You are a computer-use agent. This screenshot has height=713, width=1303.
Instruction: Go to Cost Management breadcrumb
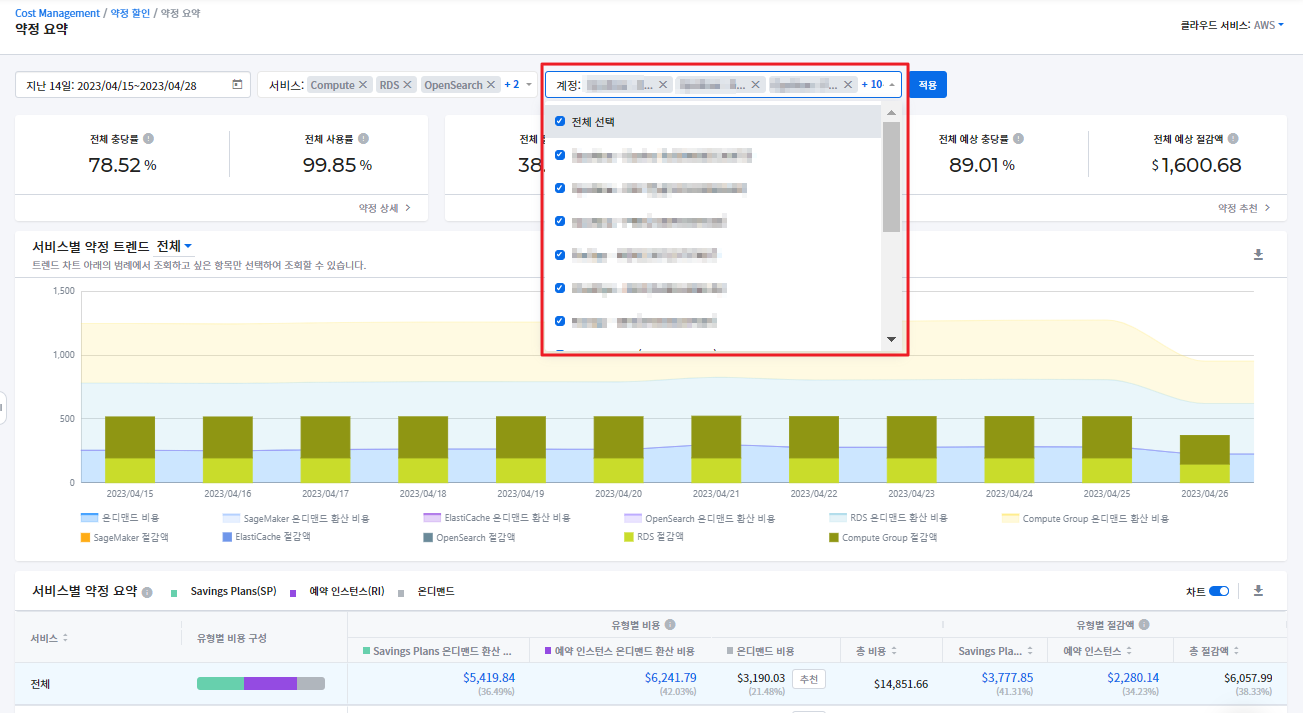click(57, 13)
